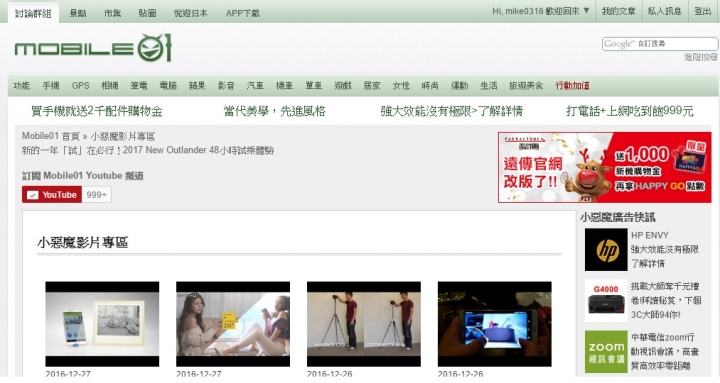Image resolution: width=720 pixels, height=383 pixels.
Task: Open the 蘋果 category
Action: 197,85
